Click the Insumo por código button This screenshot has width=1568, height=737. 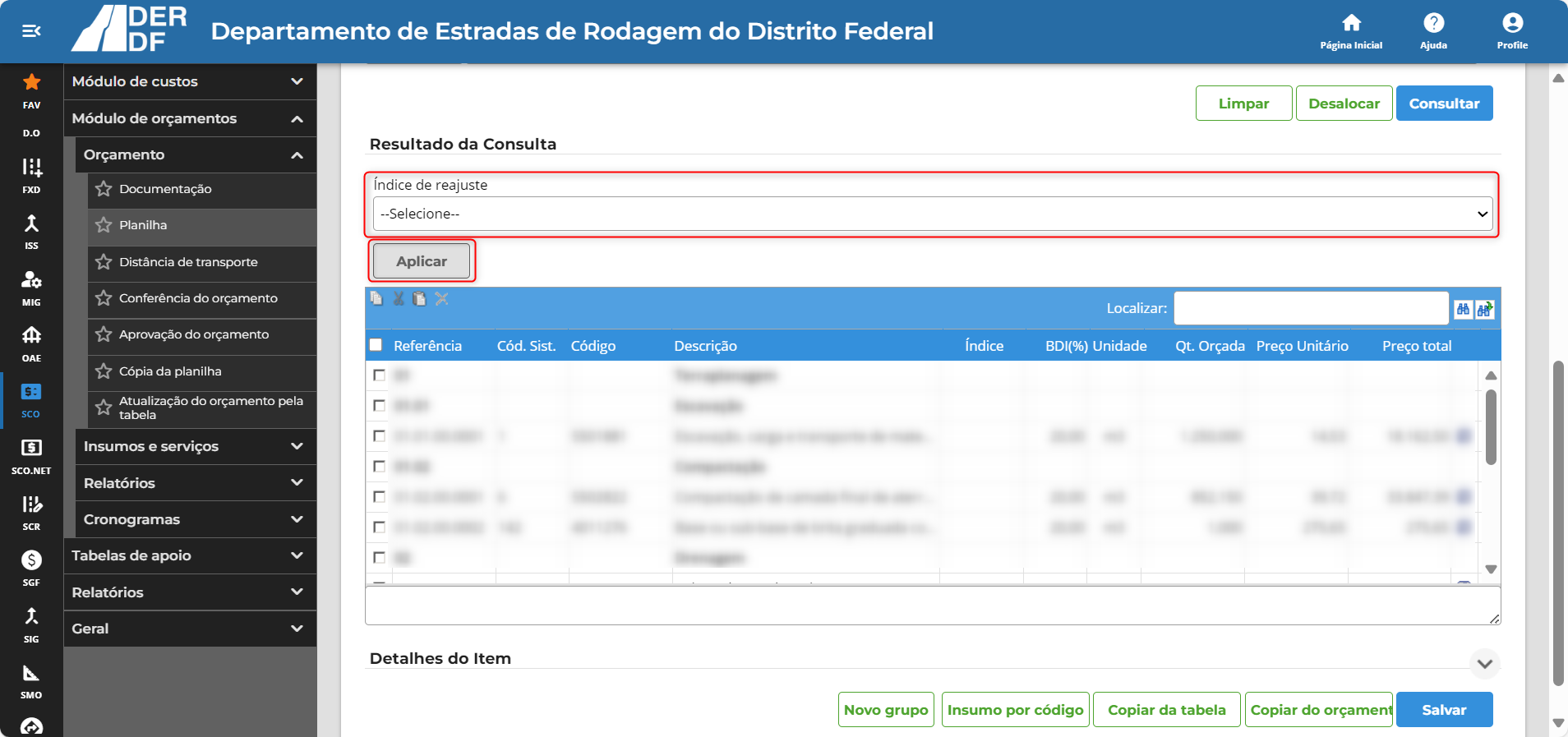click(1015, 710)
